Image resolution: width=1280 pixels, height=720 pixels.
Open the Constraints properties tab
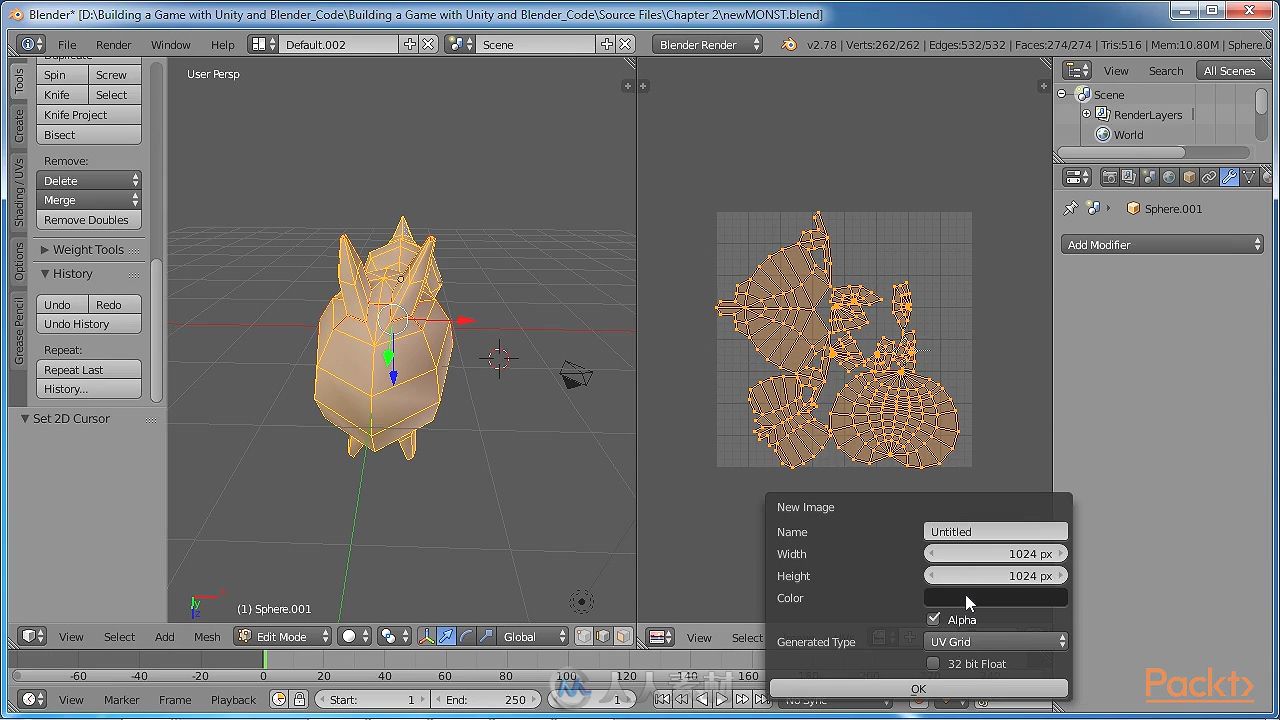point(1209,177)
